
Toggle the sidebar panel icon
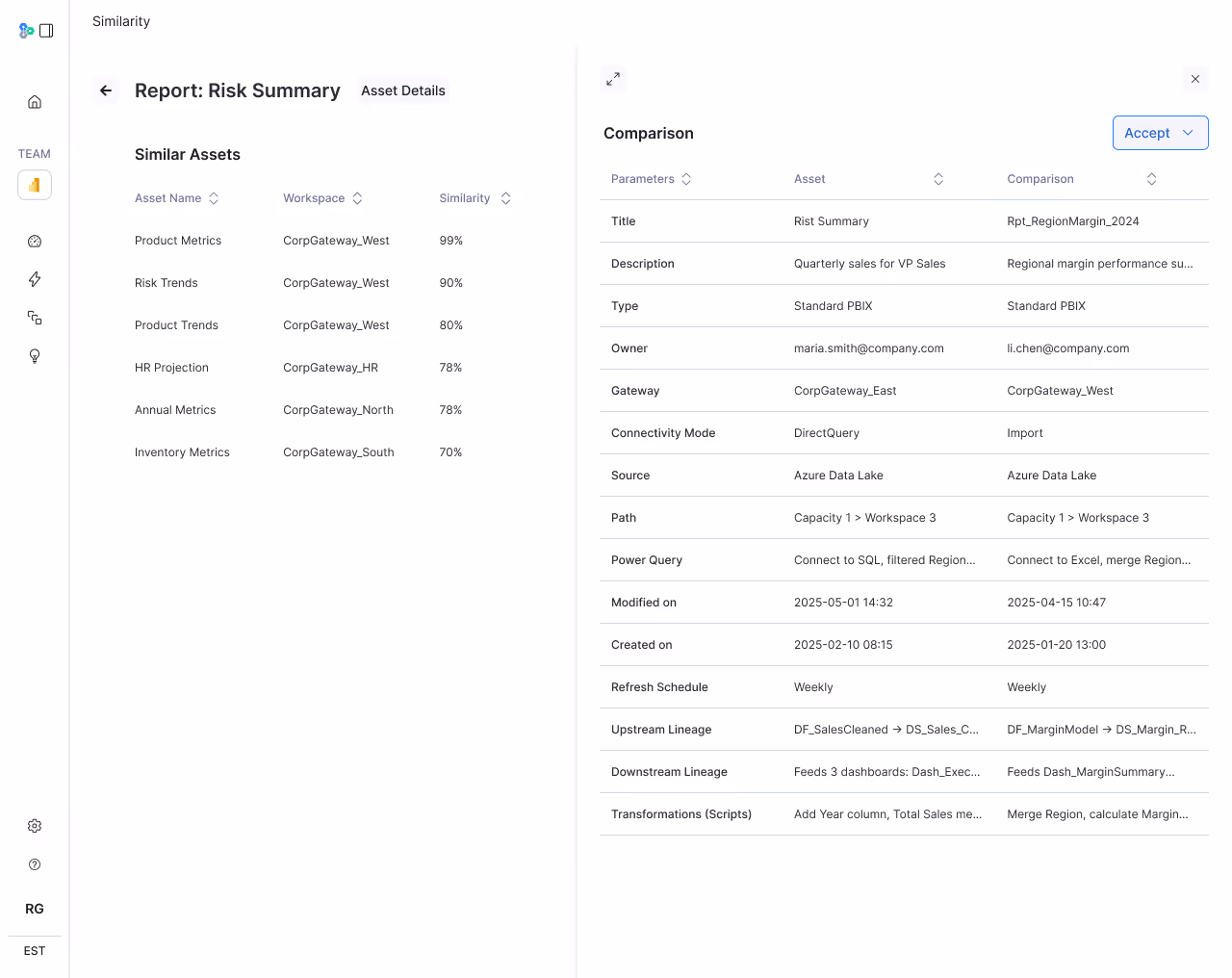point(46,31)
